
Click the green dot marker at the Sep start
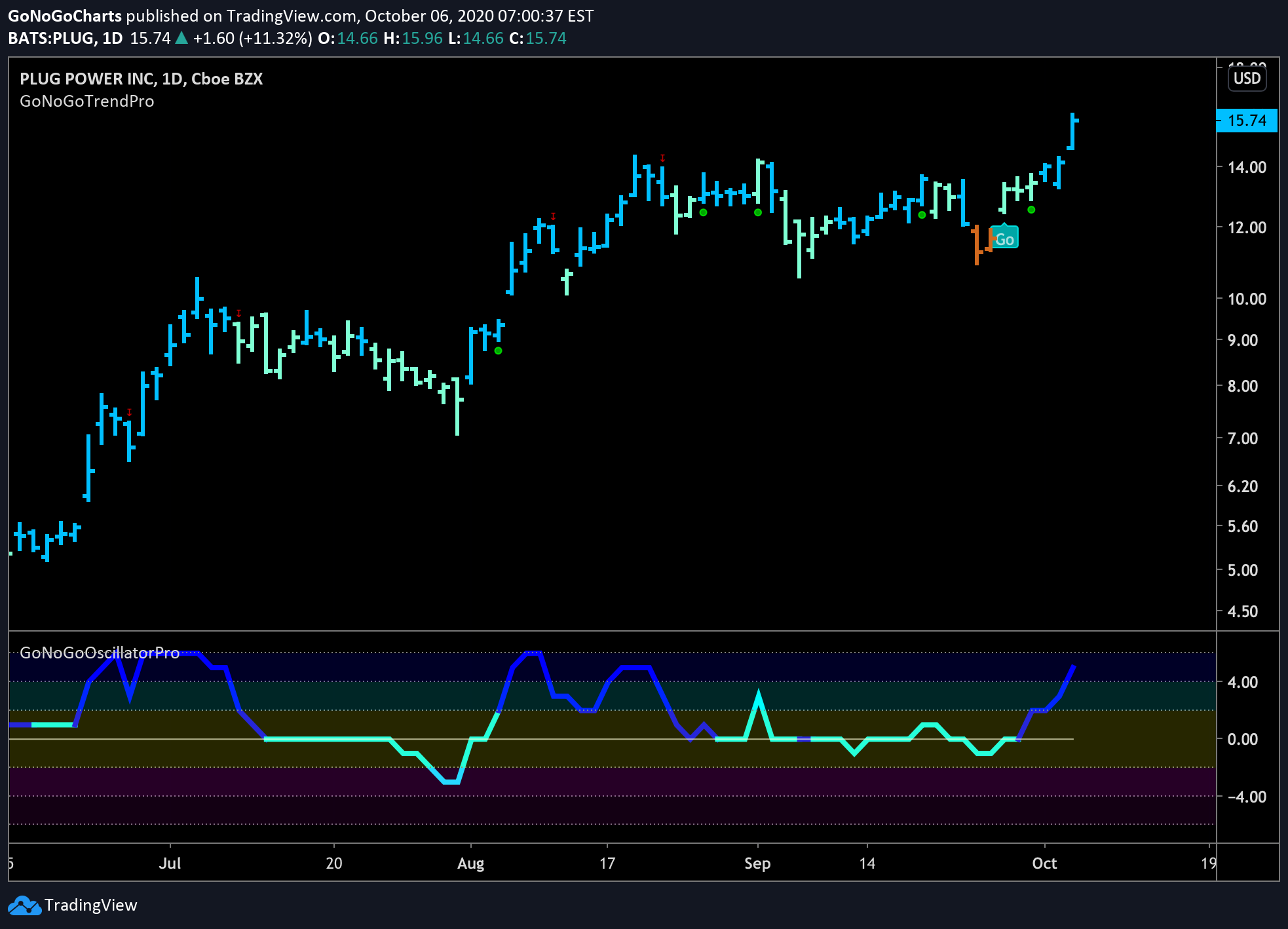(x=758, y=212)
